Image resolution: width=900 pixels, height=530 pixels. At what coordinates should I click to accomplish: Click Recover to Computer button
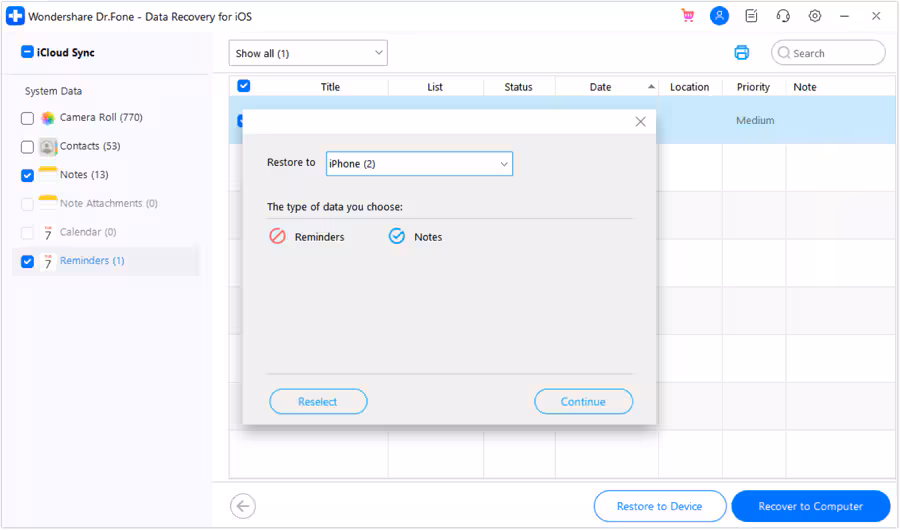tap(810, 506)
